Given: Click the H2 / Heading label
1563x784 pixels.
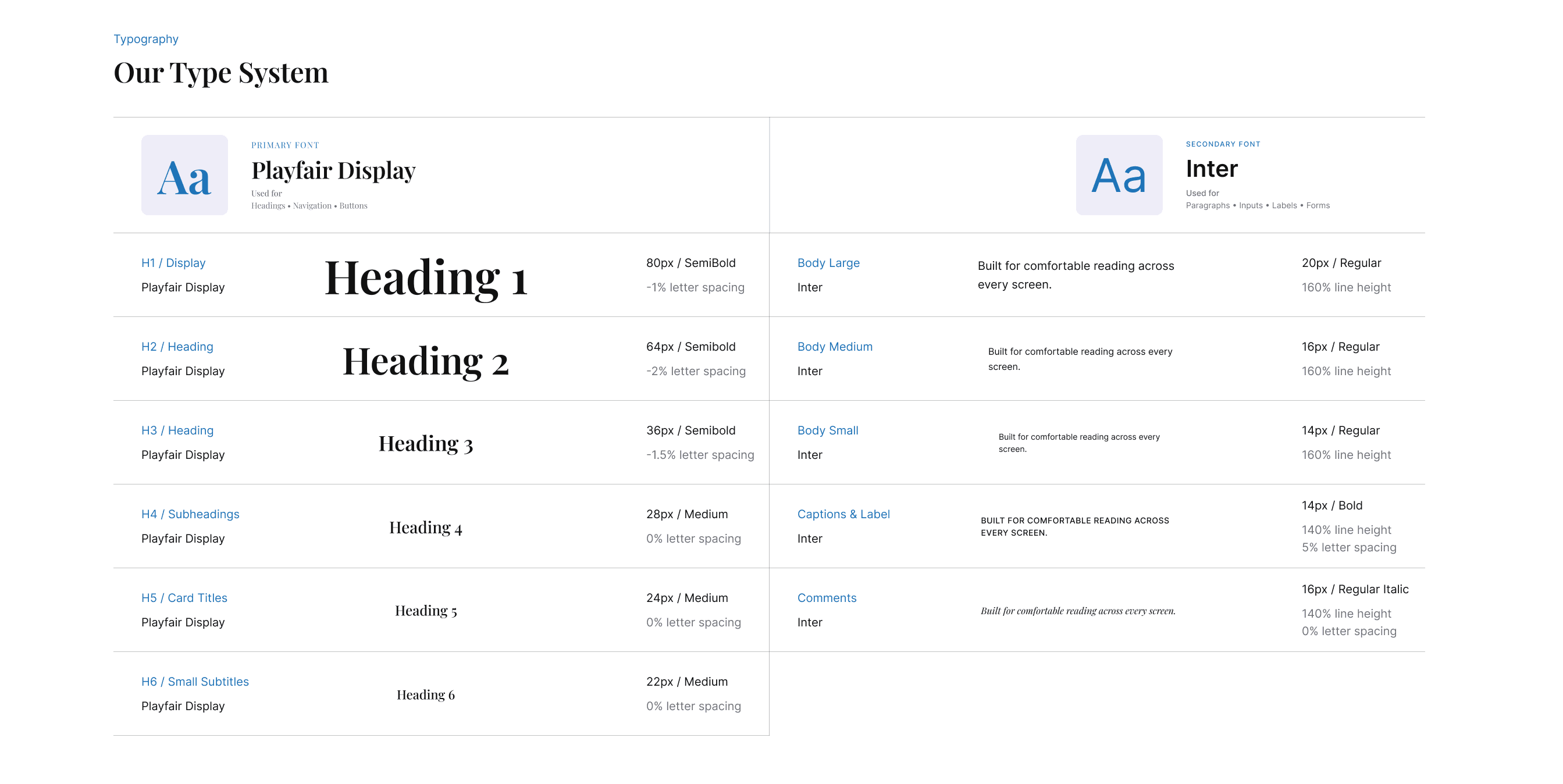Looking at the screenshot, I should point(177,347).
